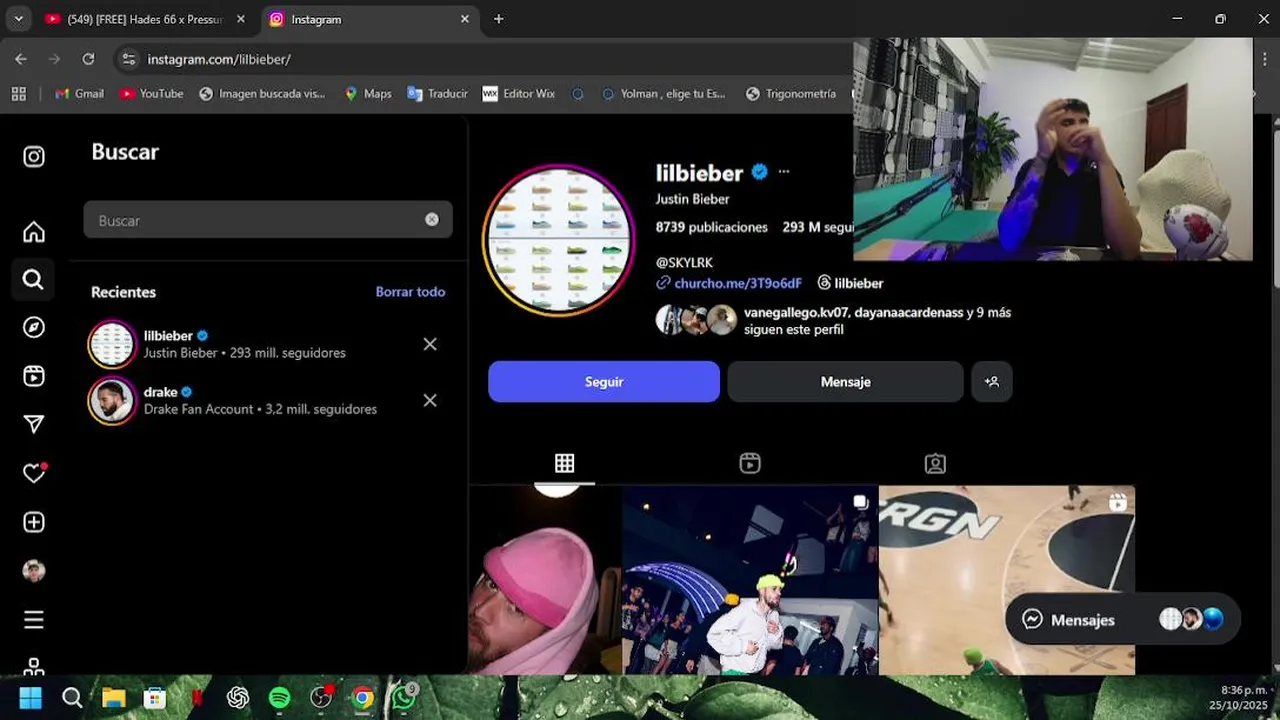The width and height of the screenshot is (1280, 720).
Task: Open the More hamburger menu
Action: point(34,620)
